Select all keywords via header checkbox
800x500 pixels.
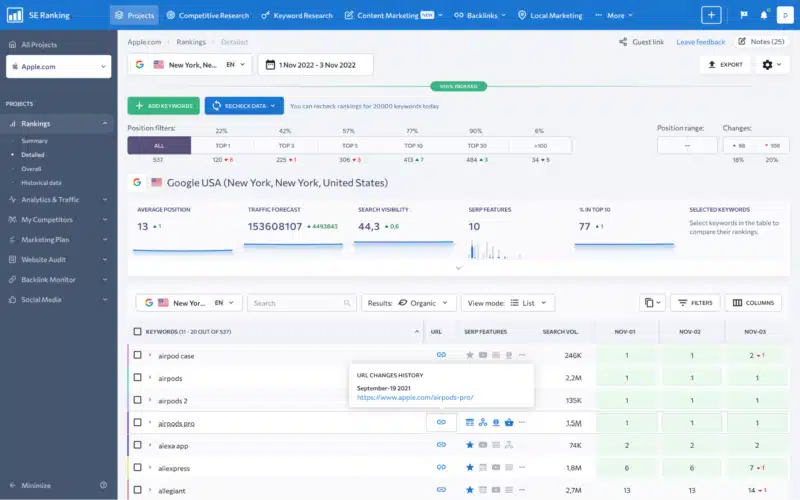(138, 331)
